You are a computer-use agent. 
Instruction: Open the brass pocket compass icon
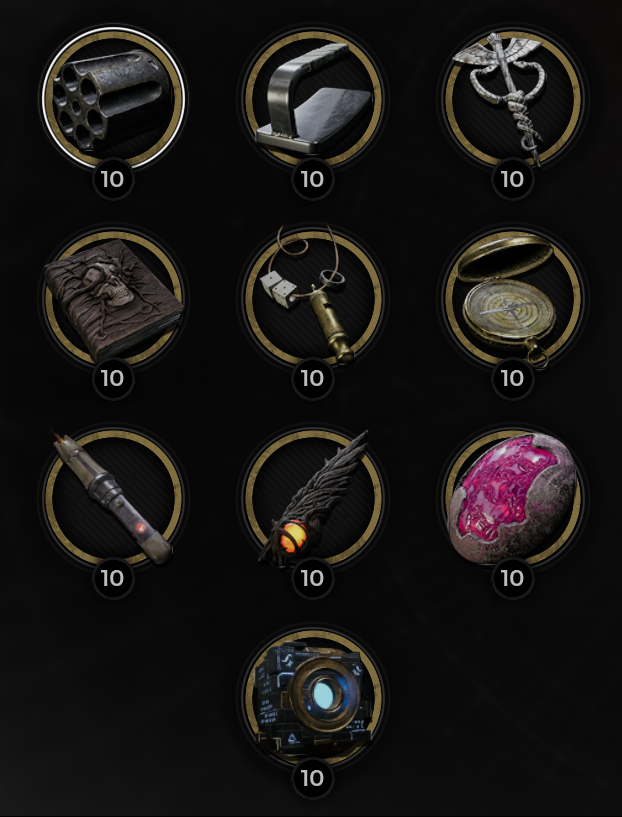pos(513,298)
